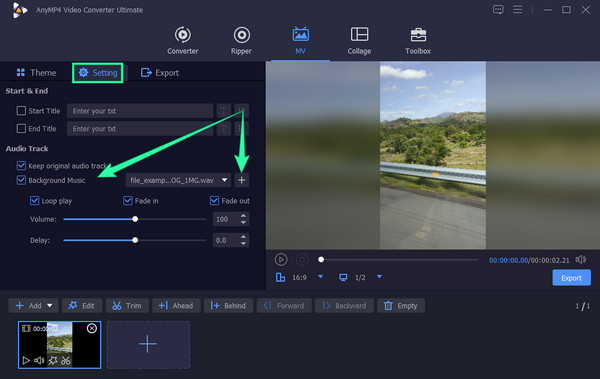The height and width of the screenshot is (379, 600).
Task: Click the video playback progress handle
Action: (x=321, y=260)
